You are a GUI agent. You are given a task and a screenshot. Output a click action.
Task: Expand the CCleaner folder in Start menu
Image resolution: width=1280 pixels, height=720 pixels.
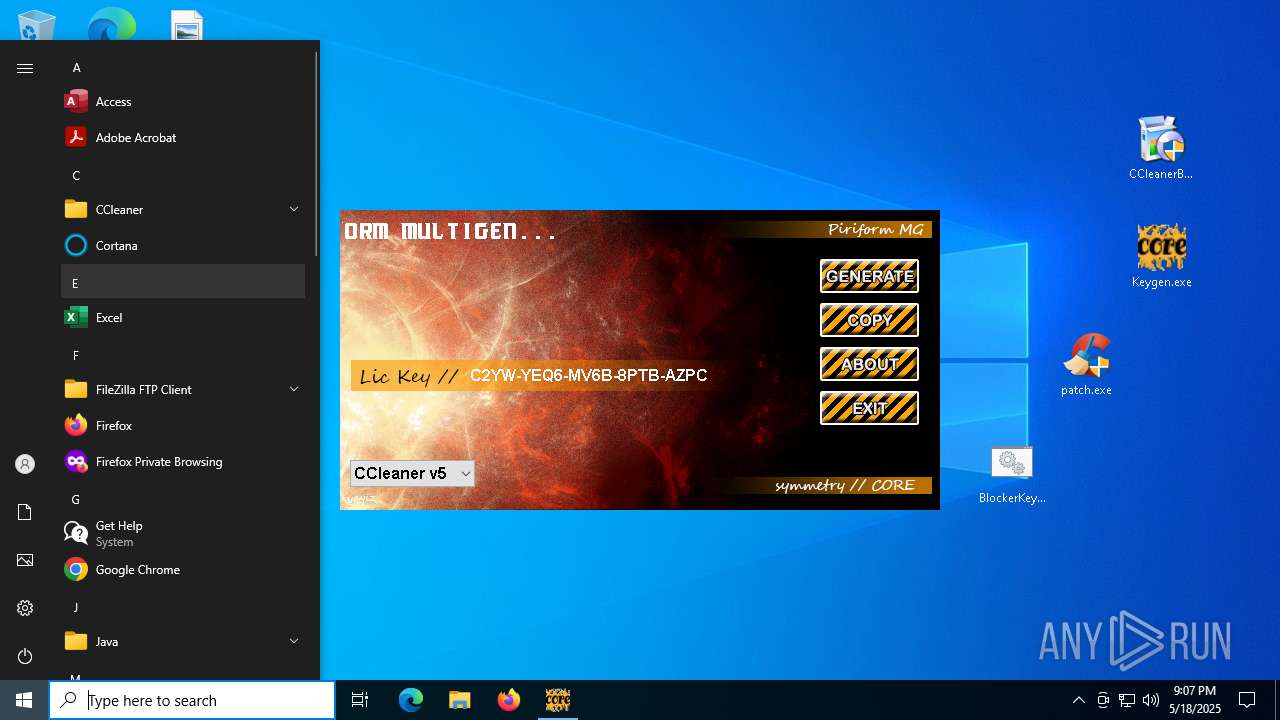(x=183, y=210)
